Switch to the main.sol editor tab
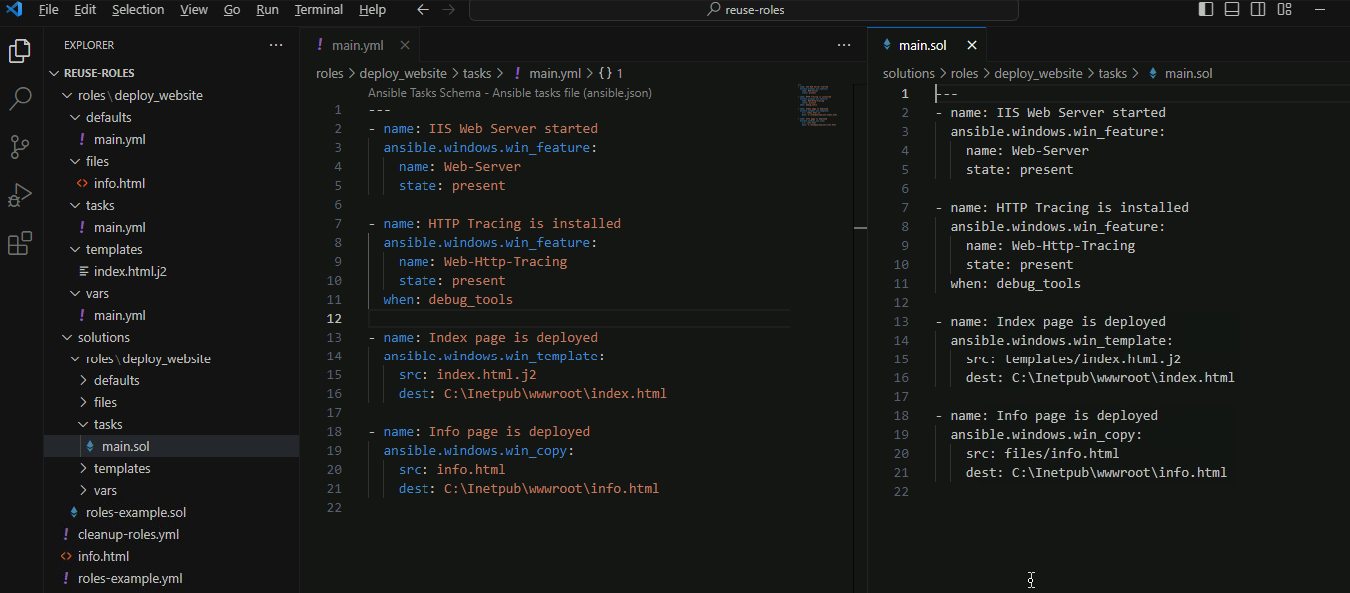 click(922, 45)
